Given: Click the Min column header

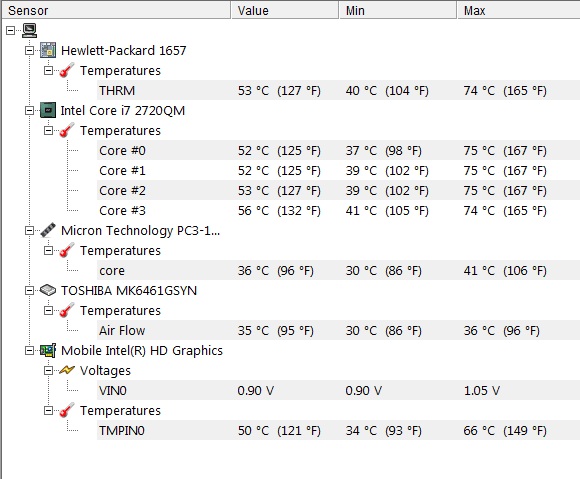Looking at the screenshot, I should click(x=398, y=10).
